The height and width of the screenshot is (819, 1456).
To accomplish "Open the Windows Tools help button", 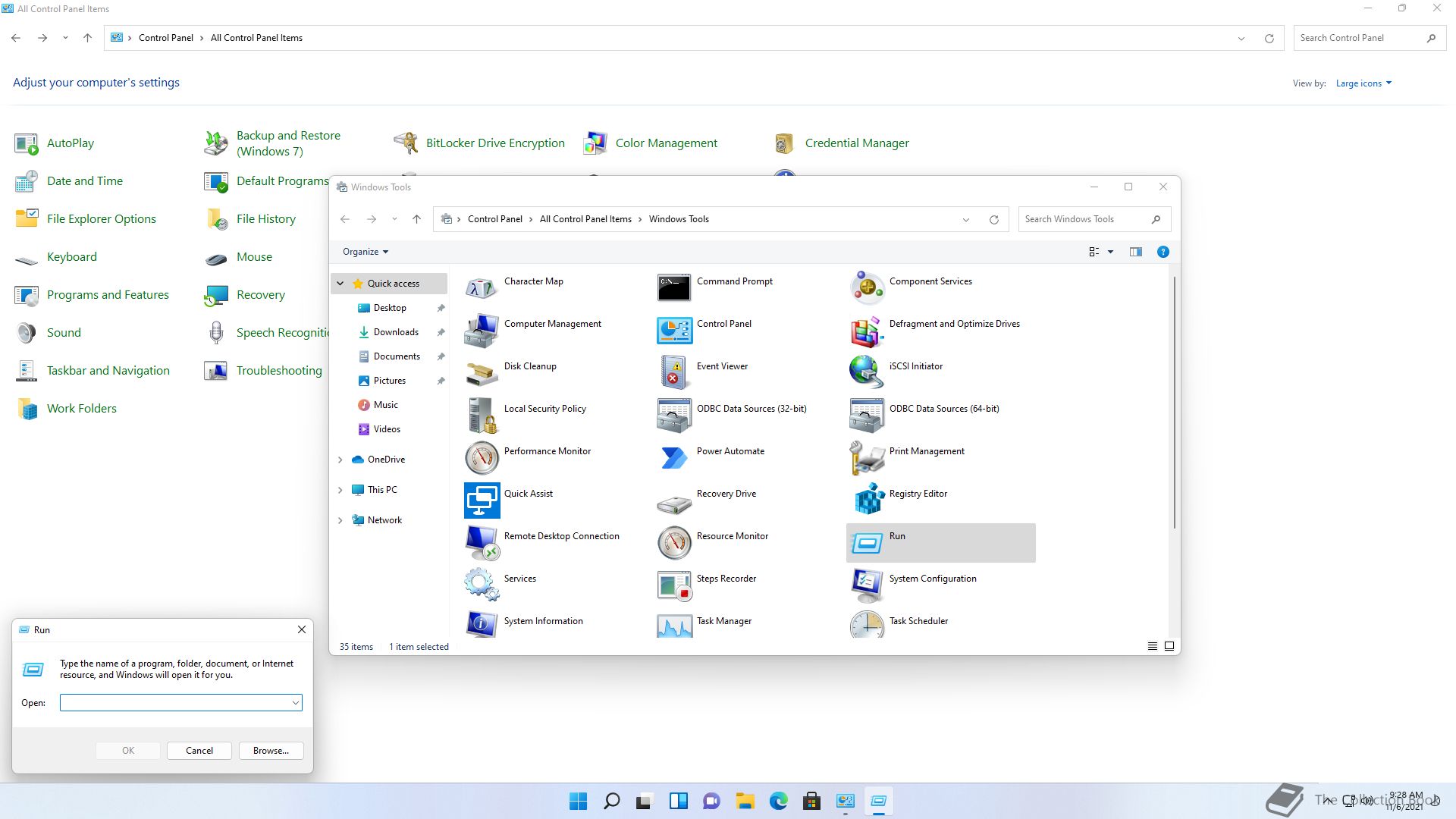I will coord(1163,252).
